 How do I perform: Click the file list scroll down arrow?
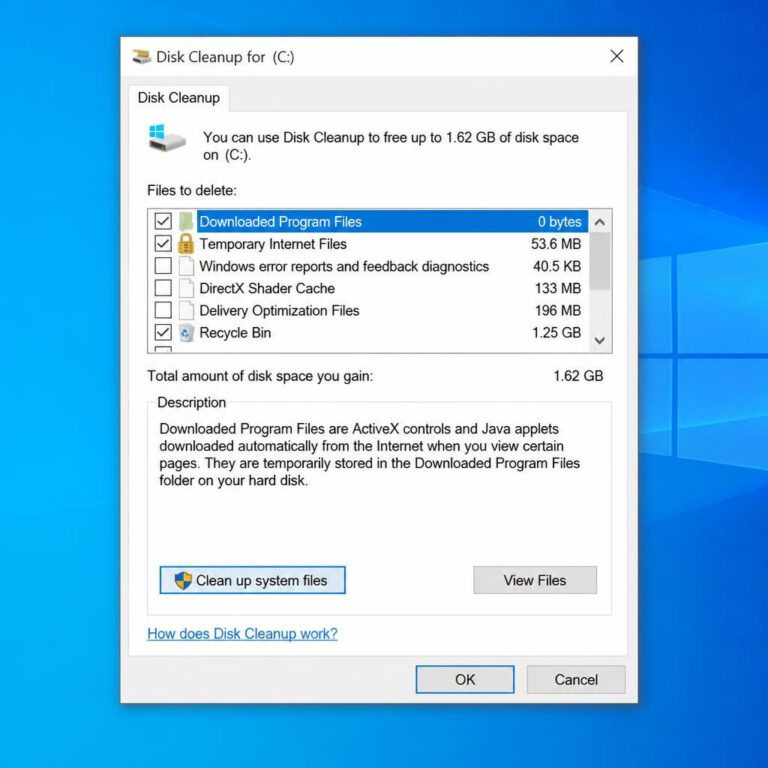[600, 340]
